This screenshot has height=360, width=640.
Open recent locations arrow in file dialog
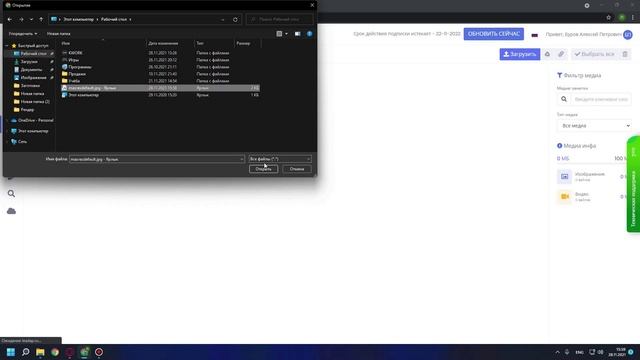(31, 19)
